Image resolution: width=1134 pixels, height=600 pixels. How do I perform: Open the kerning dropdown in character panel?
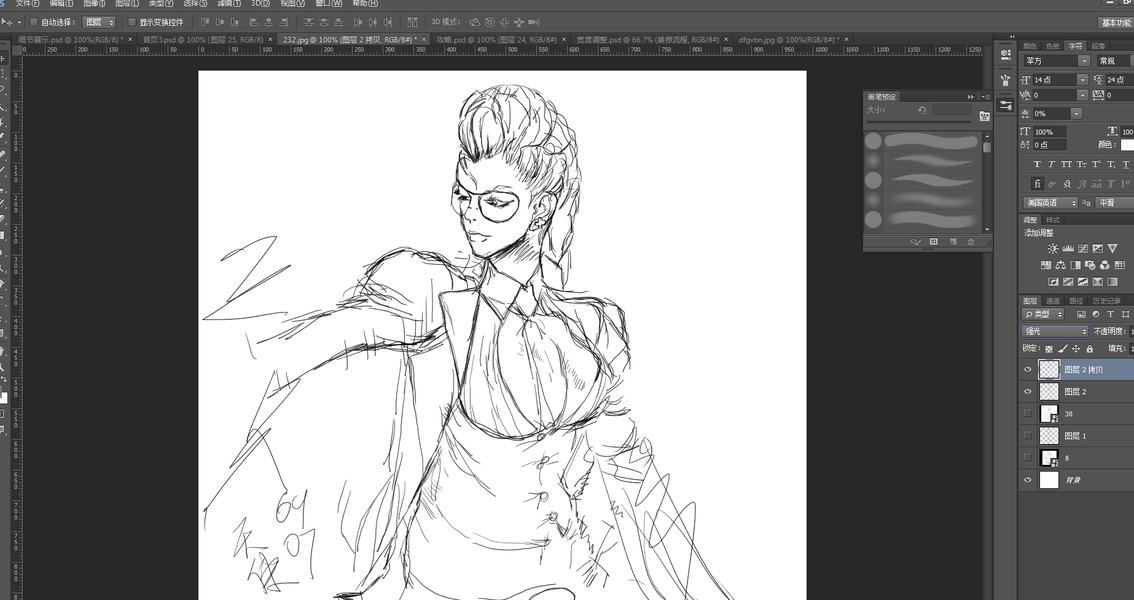[1083, 95]
